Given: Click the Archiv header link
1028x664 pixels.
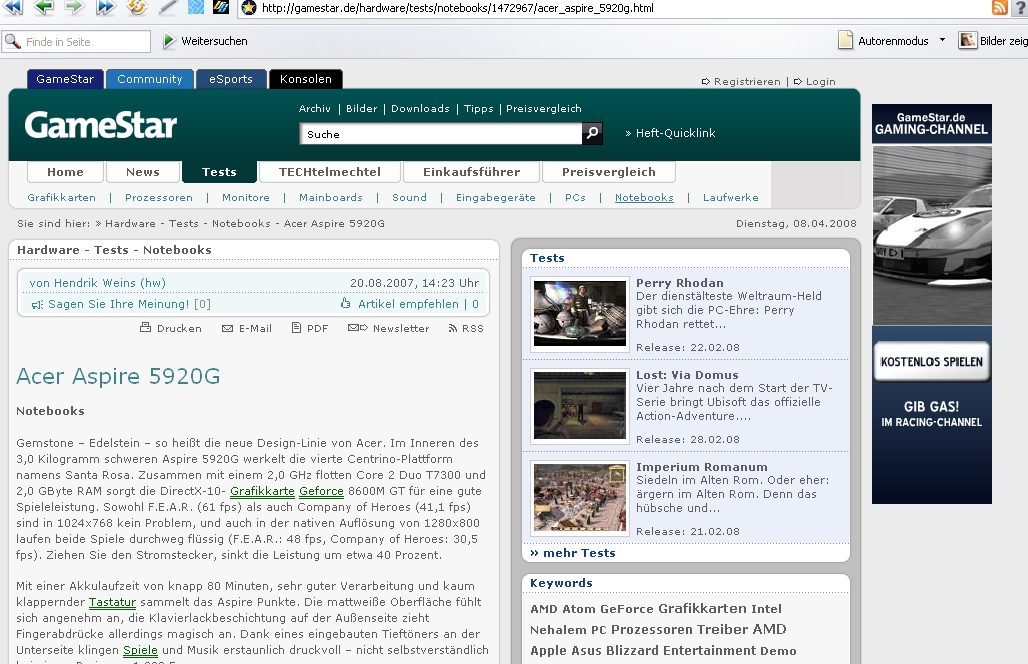Looking at the screenshot, I should (315, 109).
